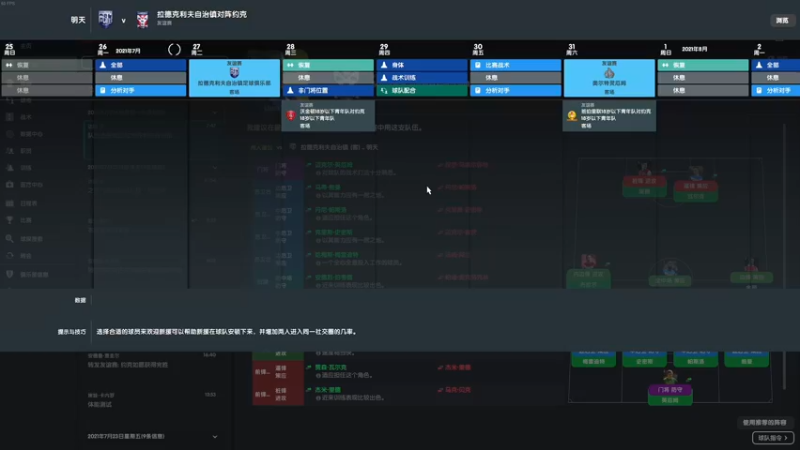
Task: Click the 2021年8月 month label
Action: click(694, 49)
